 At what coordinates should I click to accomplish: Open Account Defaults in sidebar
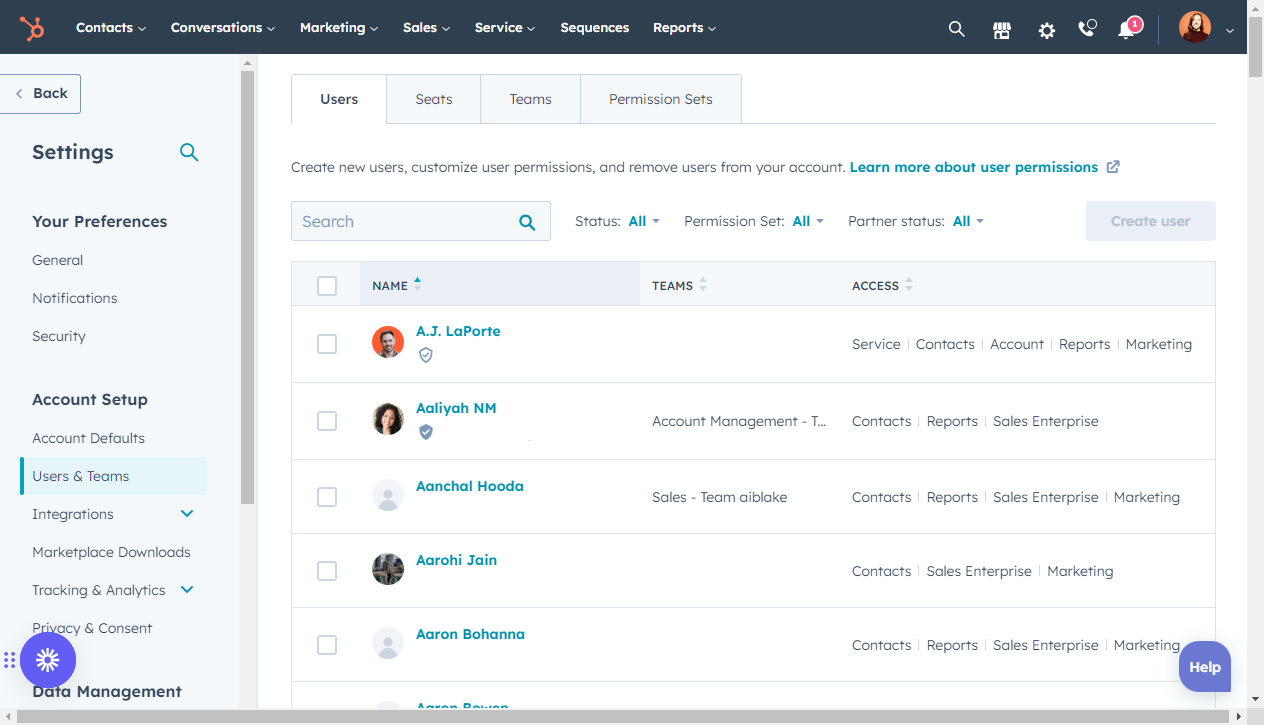click(88, 438)
